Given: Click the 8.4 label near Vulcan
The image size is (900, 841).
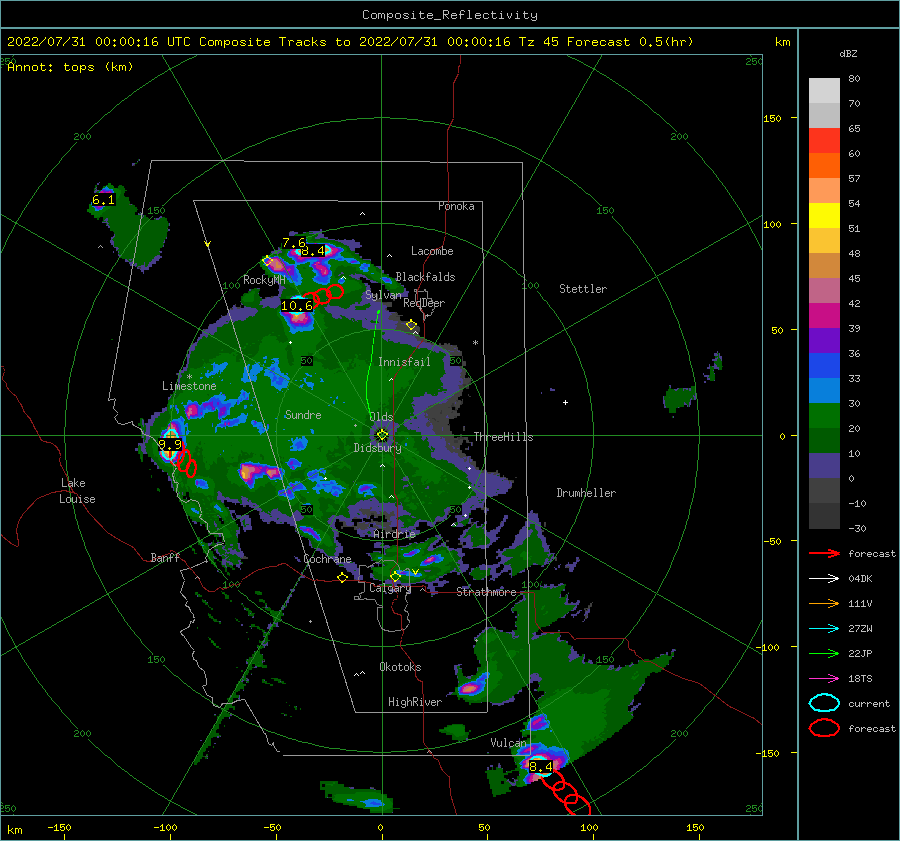Looking at the screenshot, I should tap(541, 766).
